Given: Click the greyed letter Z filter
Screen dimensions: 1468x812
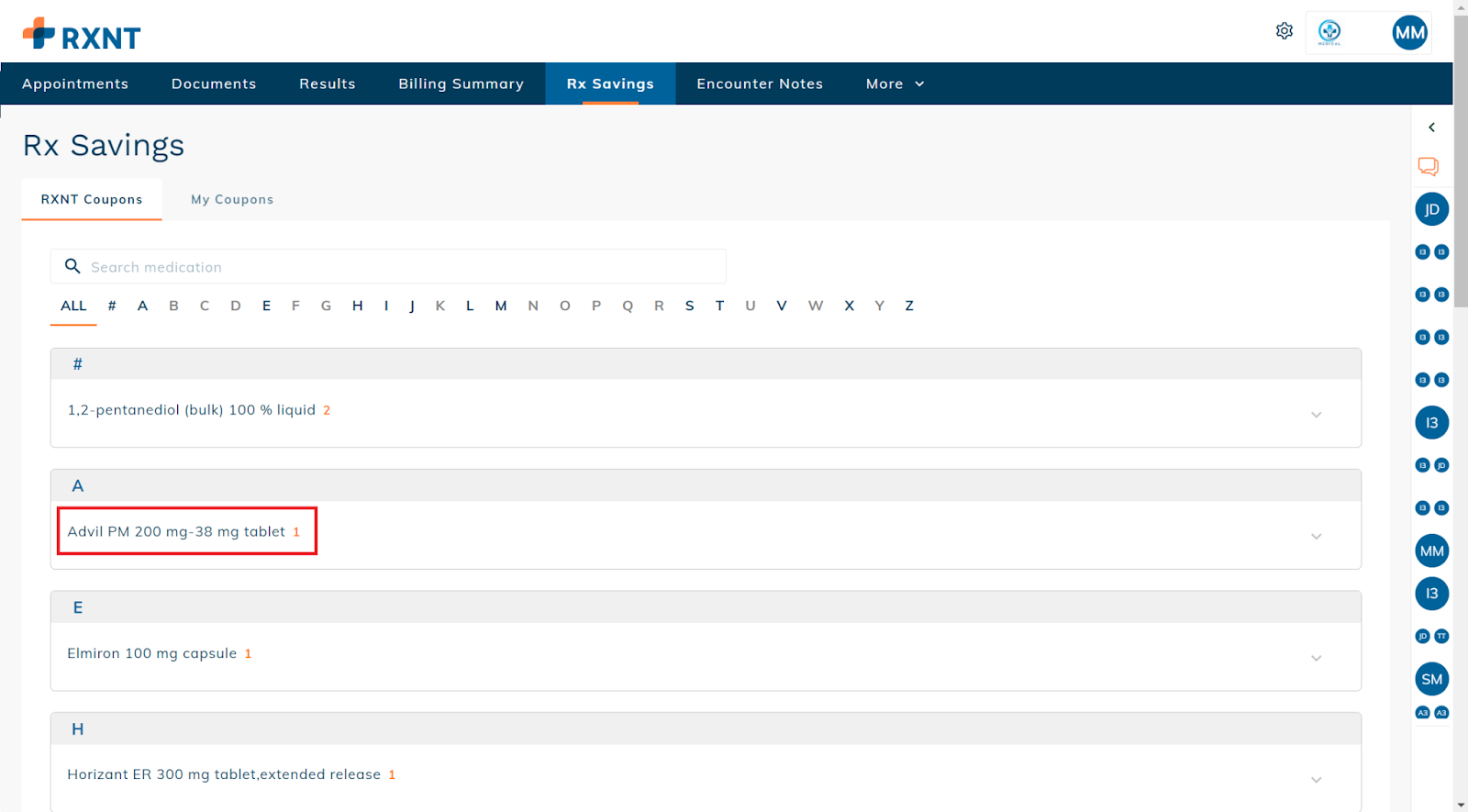Looking at the screenshot, I should click(909, 306).
